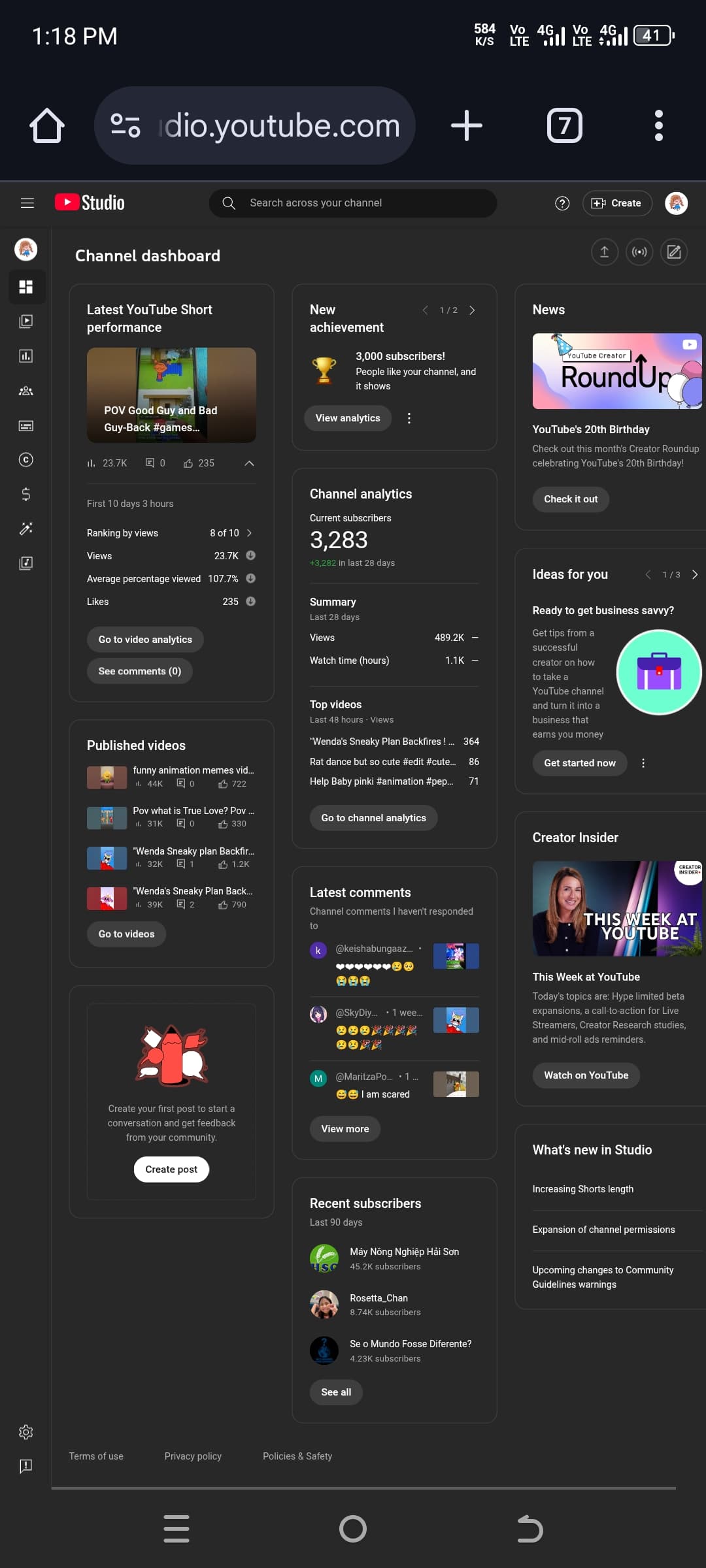This screenshot has width=706, height=1568.
Task: Click Go to videos button
Action: tap(126, 934)
